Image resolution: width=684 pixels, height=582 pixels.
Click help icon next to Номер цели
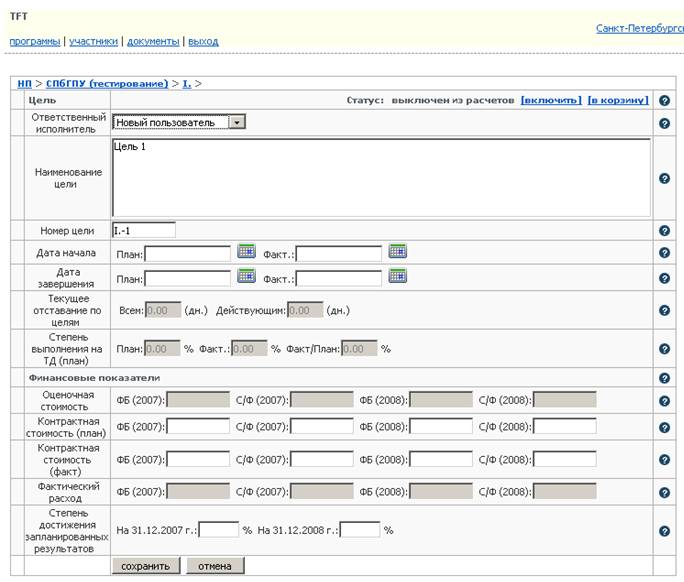pyautogui.click(x=664, y=231)
